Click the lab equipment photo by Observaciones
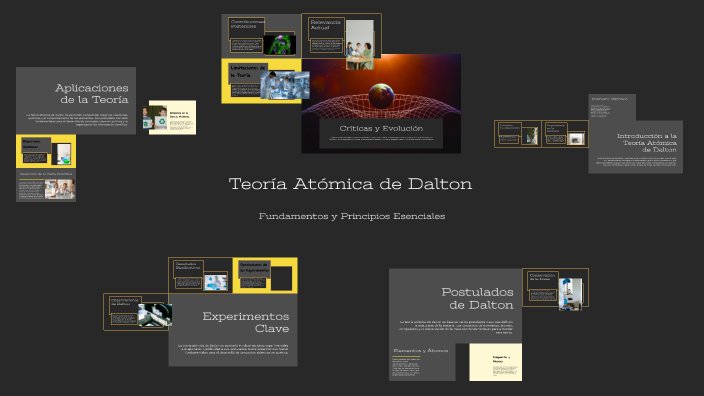This screenshot has height=396, width=704. pyautogui.click(x=155, y=315)
